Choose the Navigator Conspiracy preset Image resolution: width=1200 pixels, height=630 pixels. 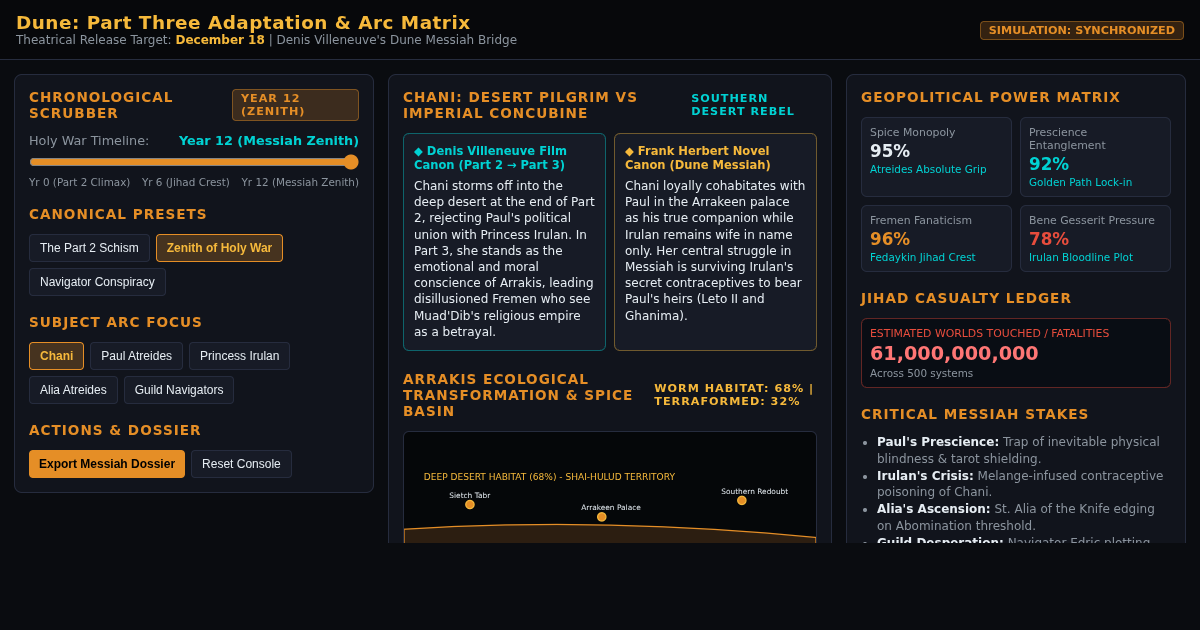click(97, 282)
